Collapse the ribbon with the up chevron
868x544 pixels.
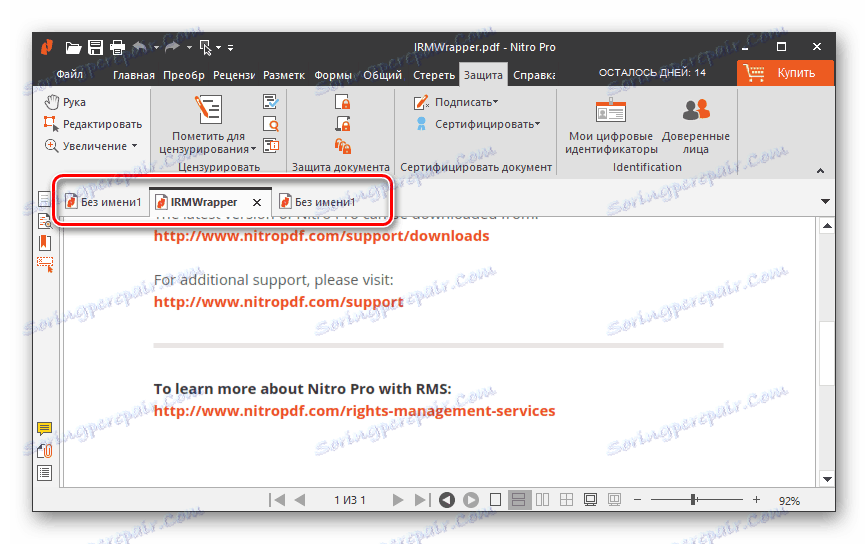(x=820, y=171)
